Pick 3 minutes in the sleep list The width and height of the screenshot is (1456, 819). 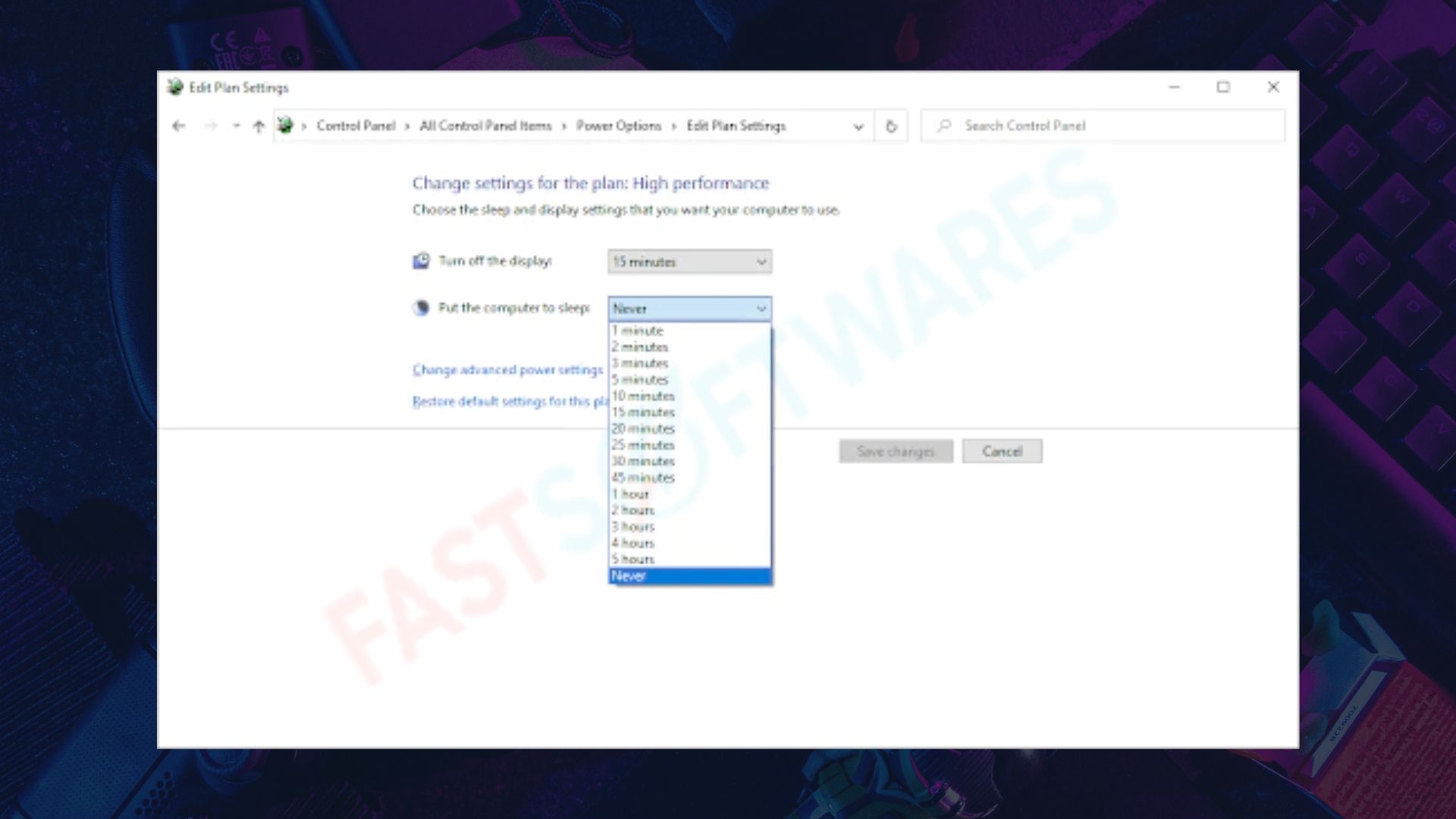point(689,363)
